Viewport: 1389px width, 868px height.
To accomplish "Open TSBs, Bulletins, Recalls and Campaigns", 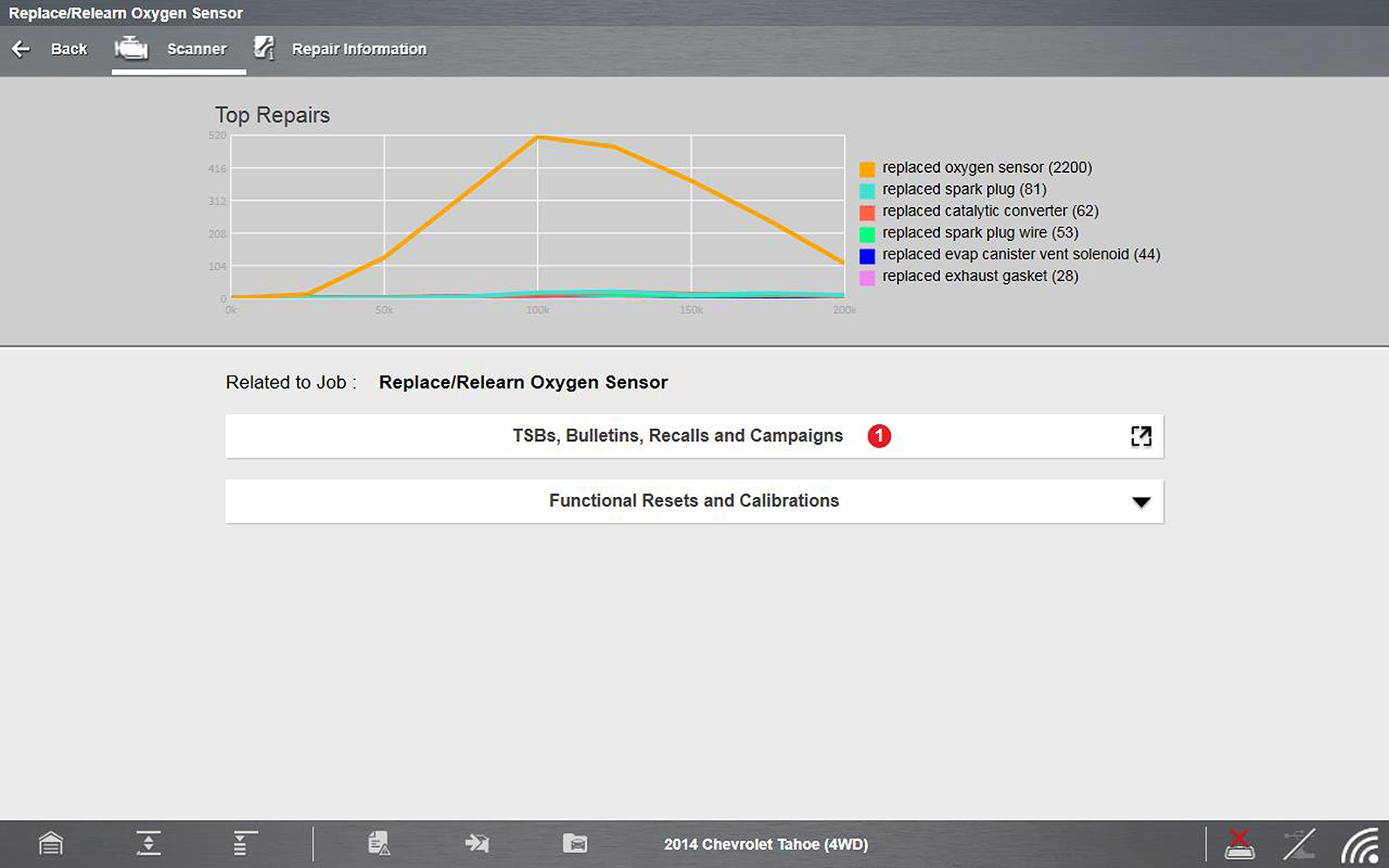I will pos(677,436).
